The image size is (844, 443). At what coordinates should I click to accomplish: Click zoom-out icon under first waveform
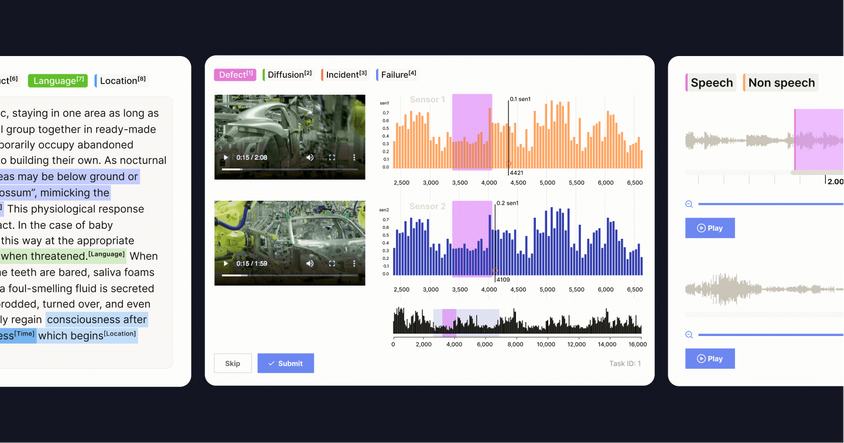pyautogui.click(x=690, y=204)
